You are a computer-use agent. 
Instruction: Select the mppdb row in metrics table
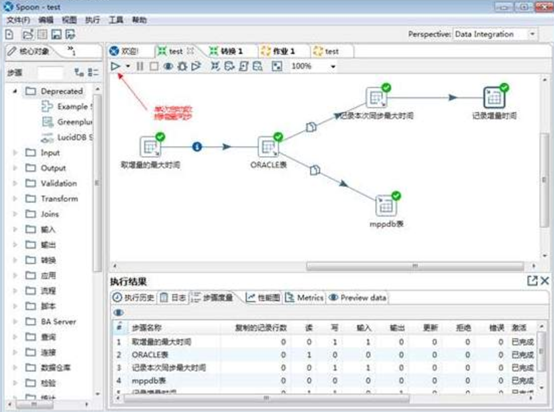tap(324, 381)
